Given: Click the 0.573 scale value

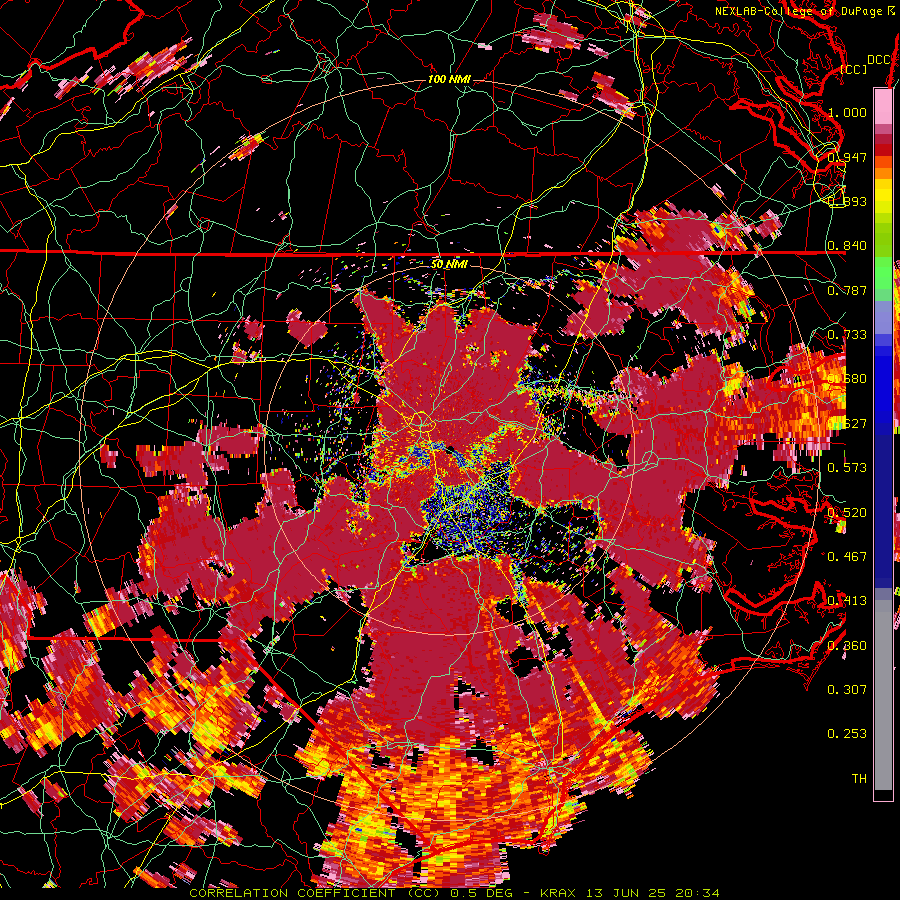Looking at the screenshot, I should pyautogui.click(x=847, y=468).
